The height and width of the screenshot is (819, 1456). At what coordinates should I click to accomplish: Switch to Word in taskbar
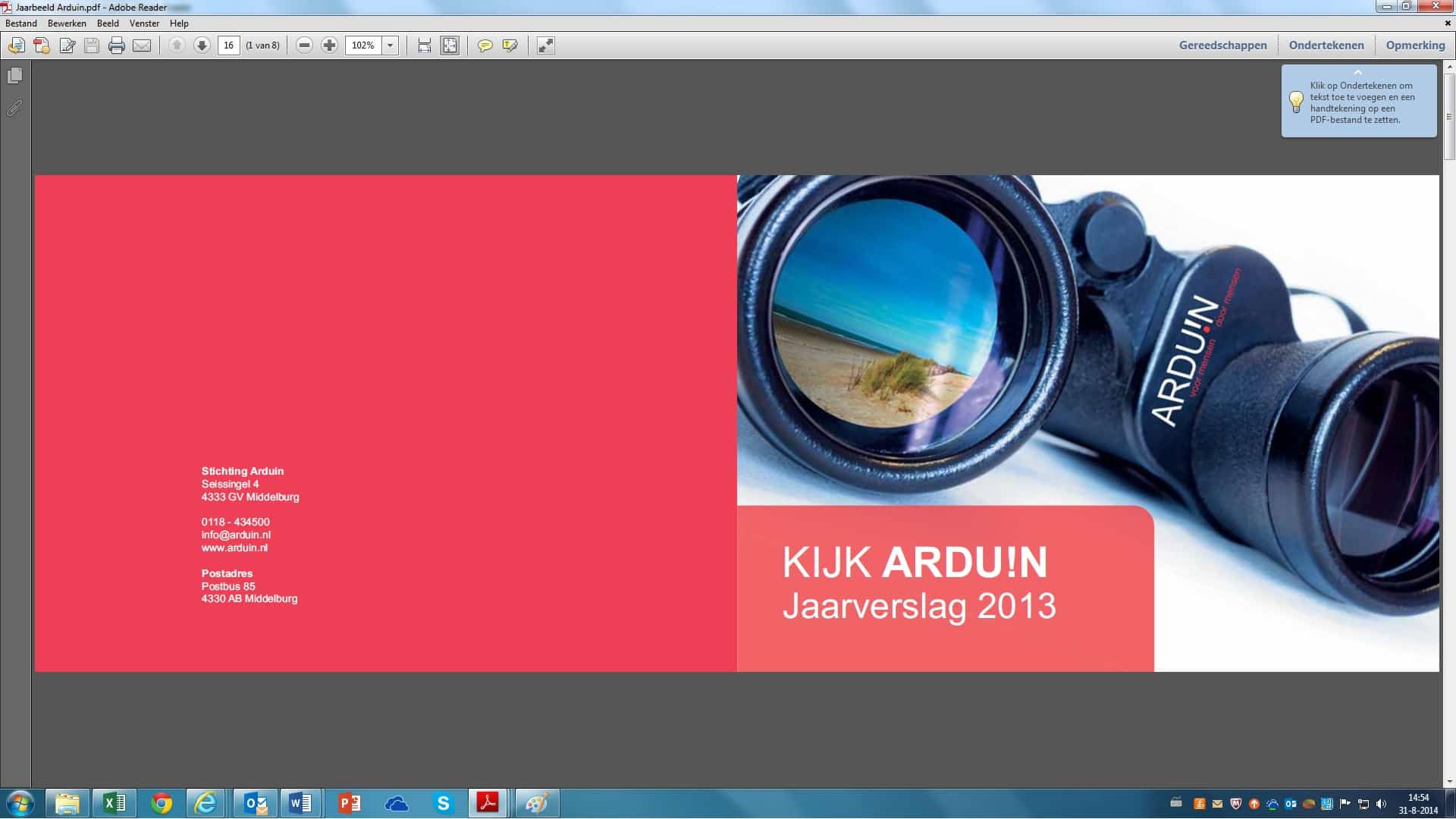click(x=301, y=803)
